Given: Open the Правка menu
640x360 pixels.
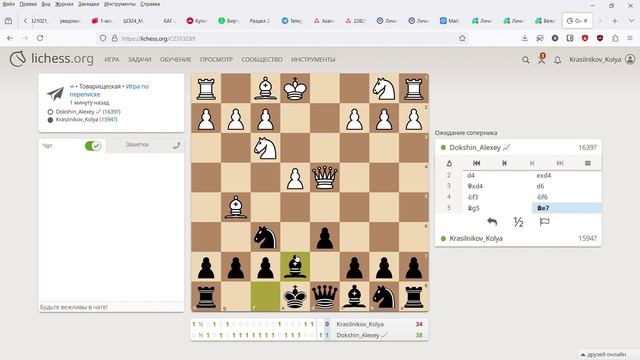Looking at the screenshot, I should coord(28,4).
